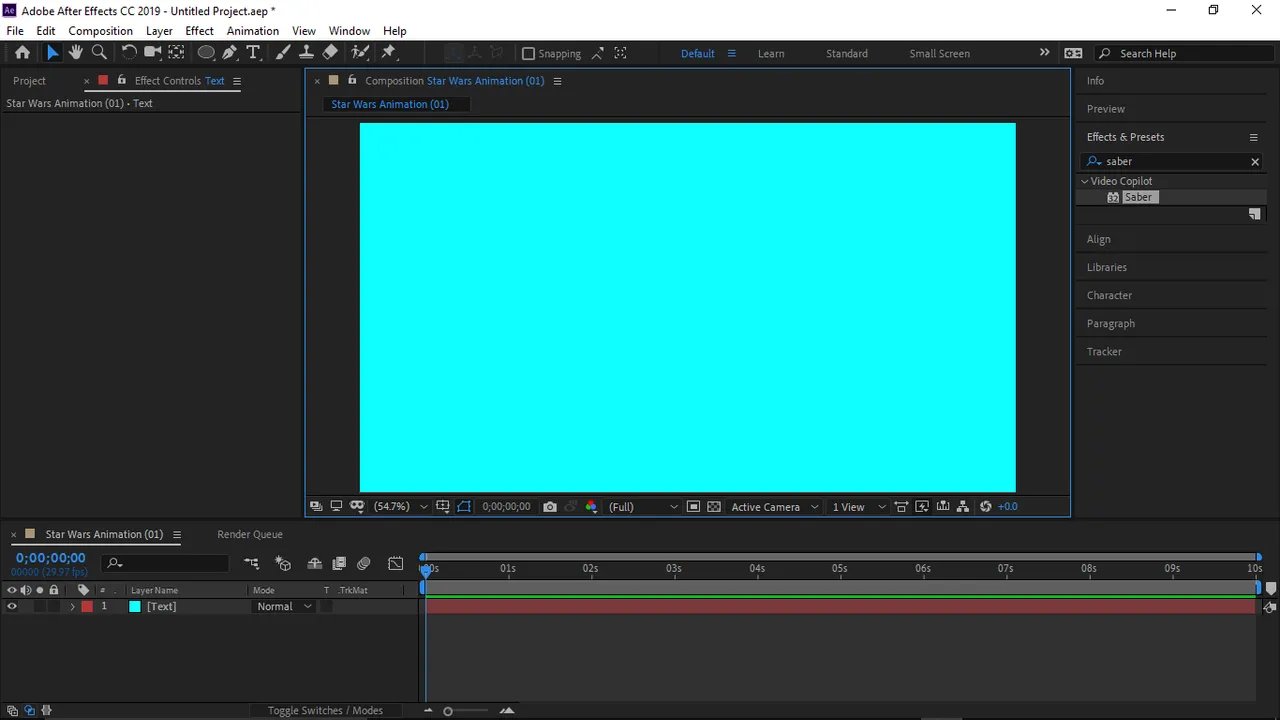
Task: Click the Timeline button in viewer footer
Action: (942, 507)
